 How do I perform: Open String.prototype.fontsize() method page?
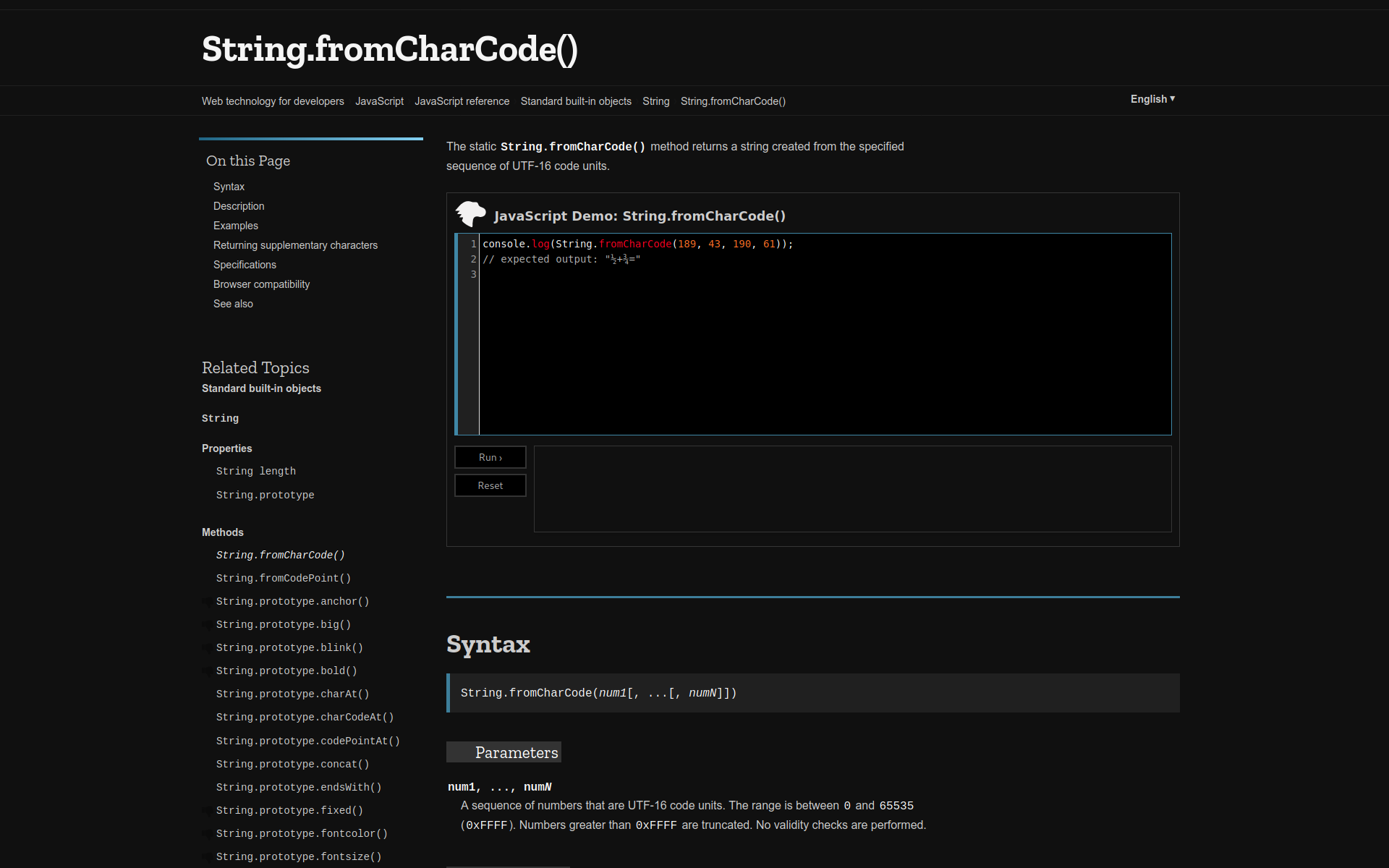coord(299,856)
